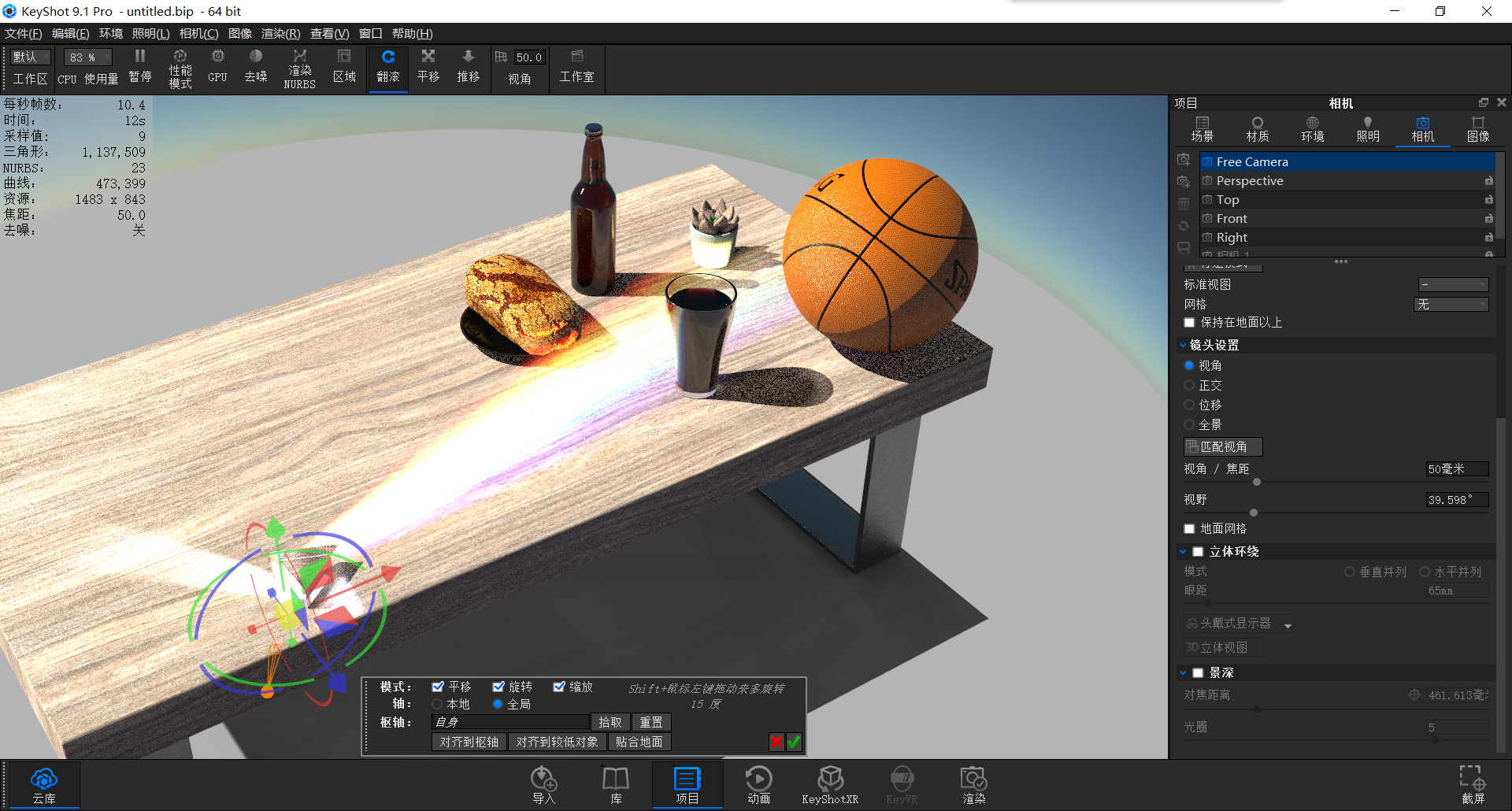Image resolution: width=1512 pixels, height=811 pixels.
Task: Open the KeyShot Cloud Library
Action: point(43,783)
